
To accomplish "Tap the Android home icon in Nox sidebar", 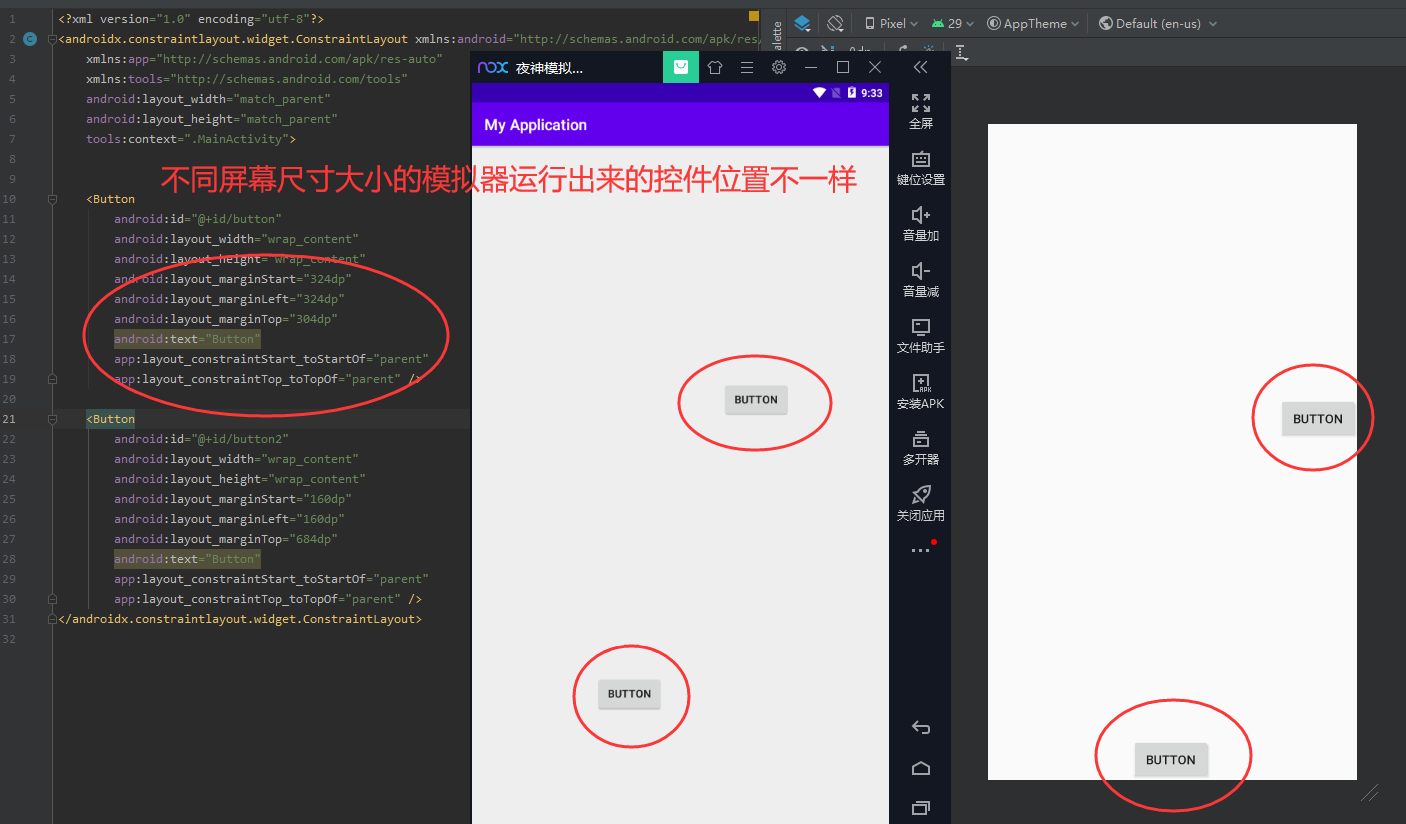I will click(921, 768).
